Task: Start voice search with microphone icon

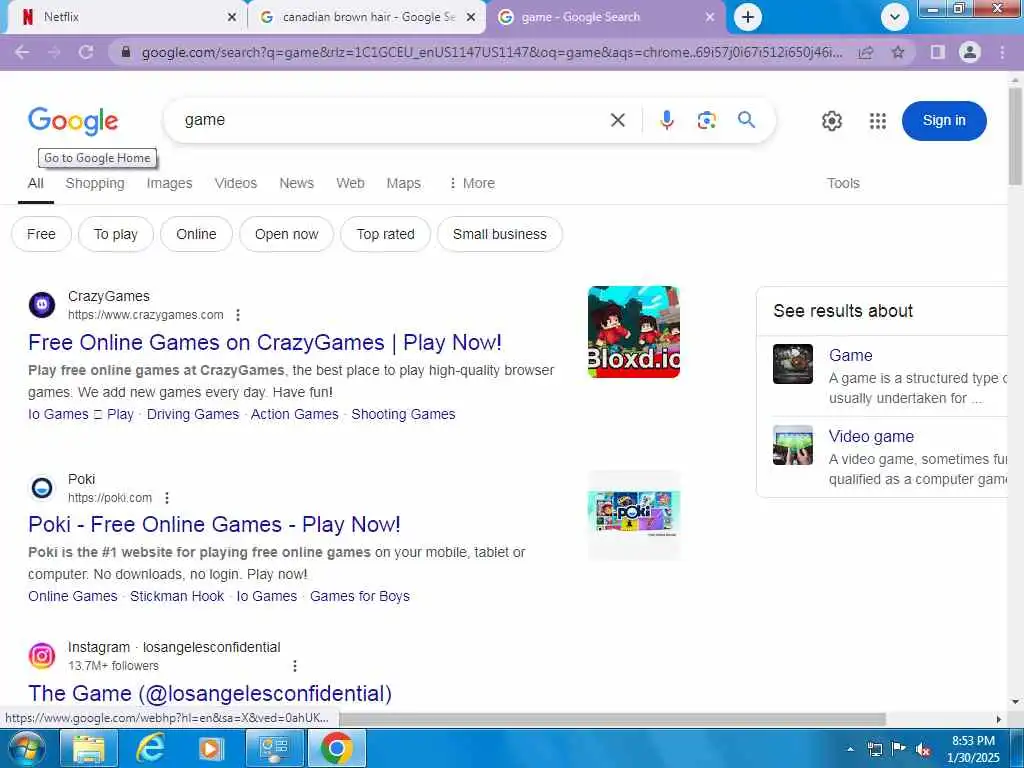Action: pos(667,120)
